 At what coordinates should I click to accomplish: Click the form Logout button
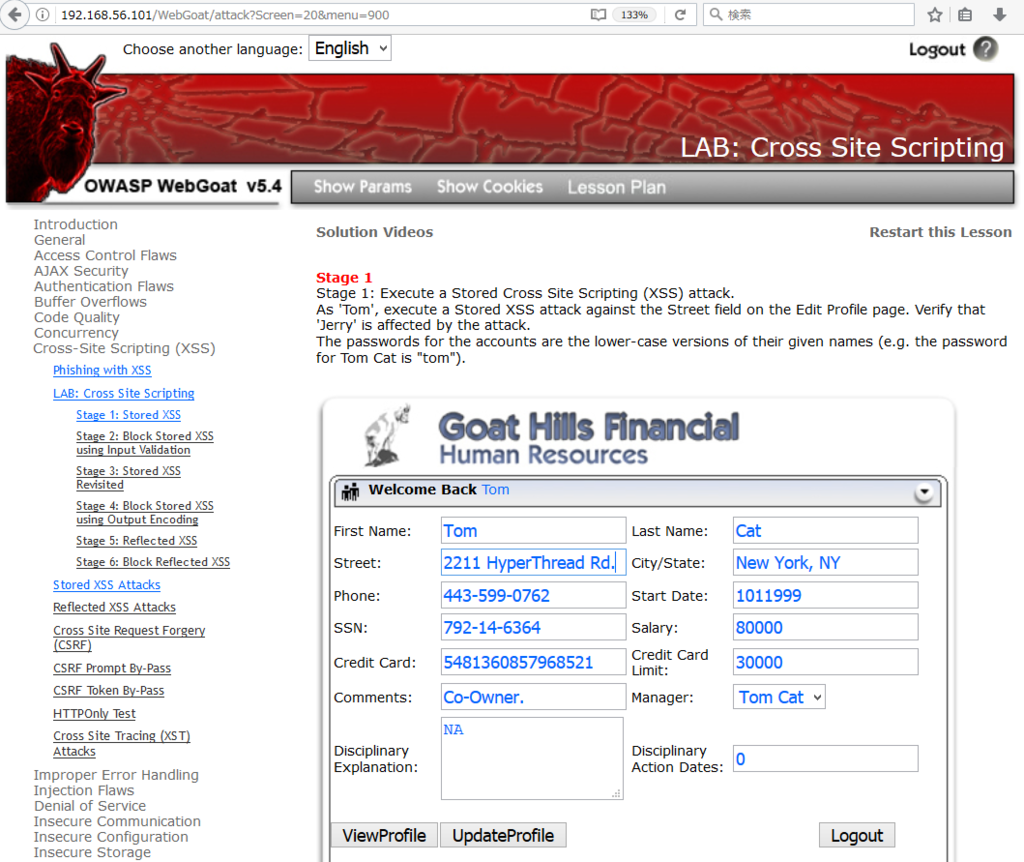pyautogui.click(x=857, y=835)
